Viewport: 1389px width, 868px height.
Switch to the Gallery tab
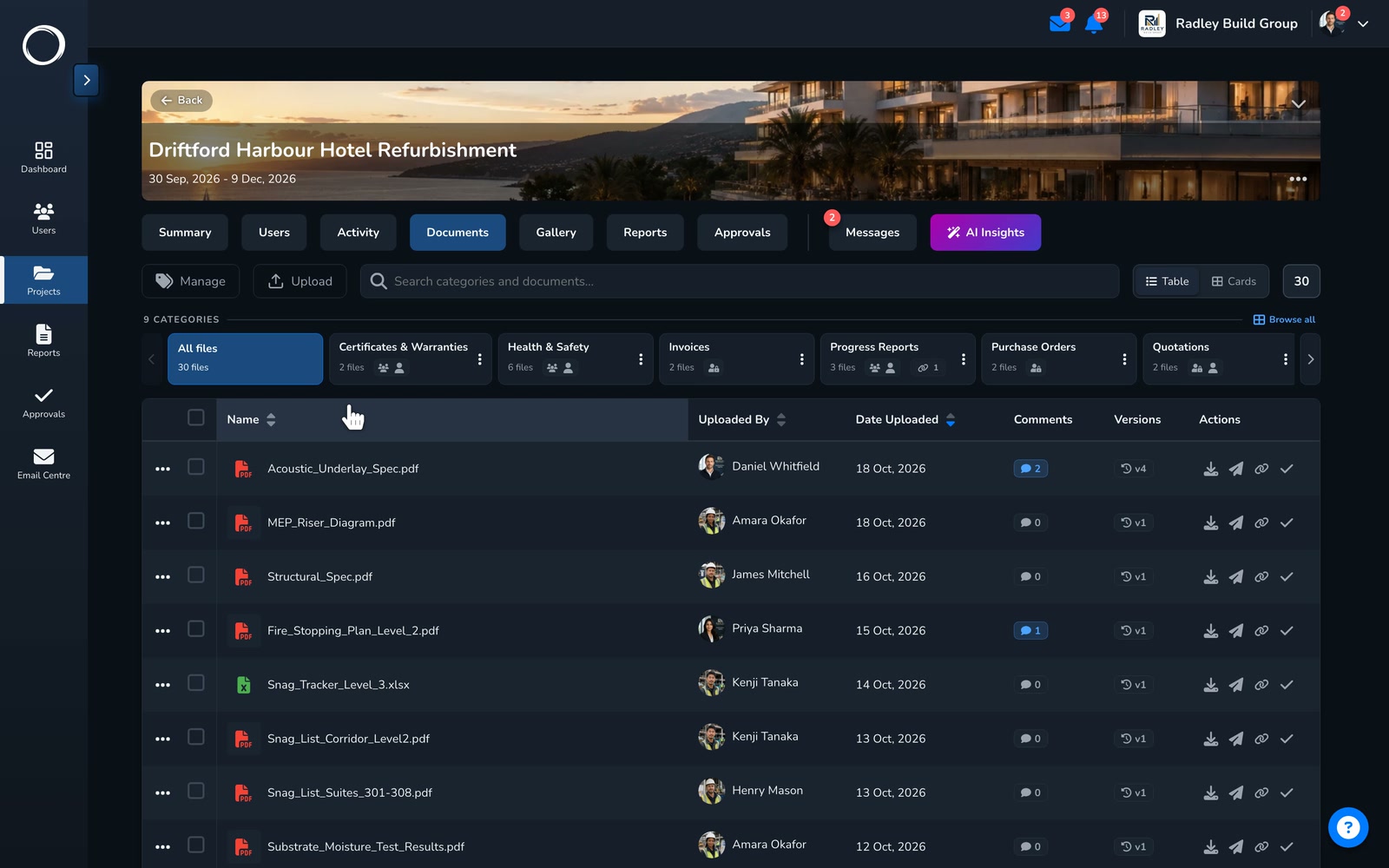pyautogui.click(x=556, y=233)
